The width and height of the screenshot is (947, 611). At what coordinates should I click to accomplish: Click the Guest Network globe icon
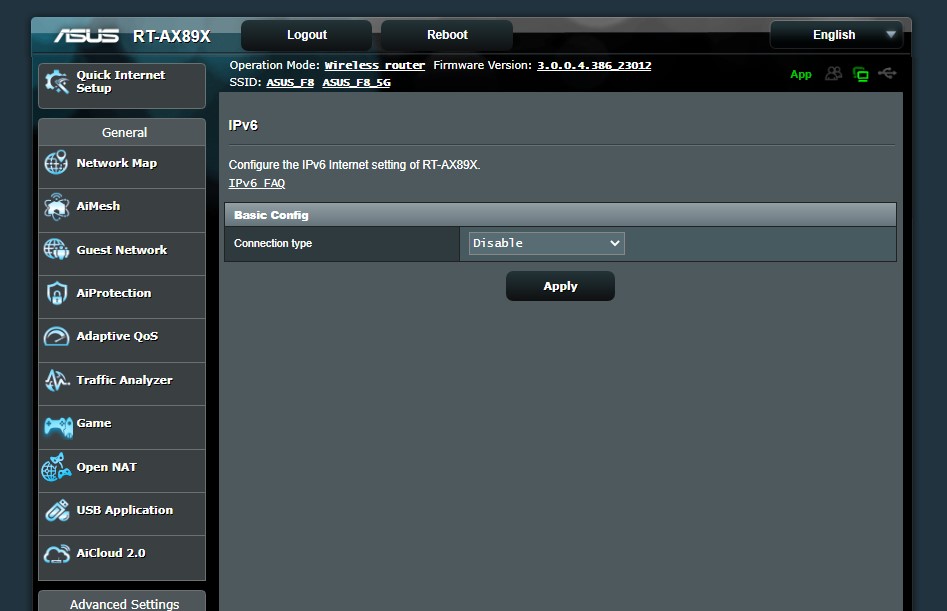(x=56, y=249)
